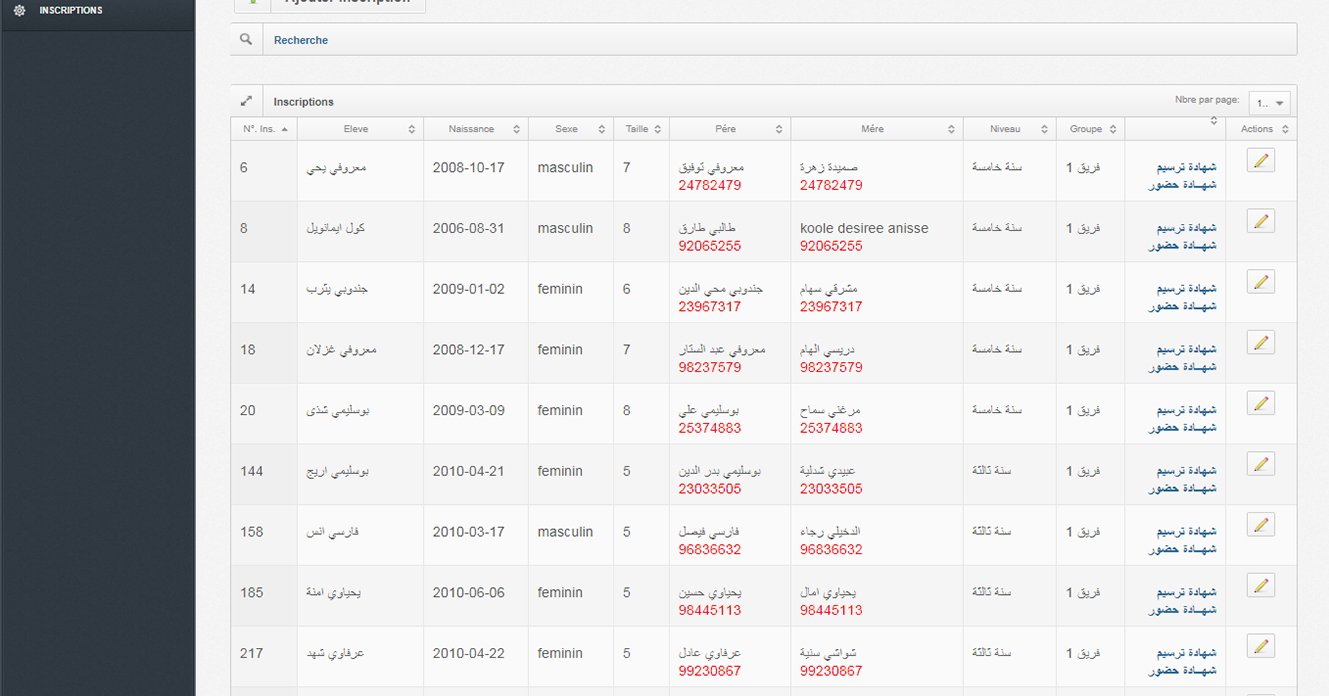Click birth date 2008-12-17
Image resolution: width=1329 pixels, height=696 pixels.
469,350
